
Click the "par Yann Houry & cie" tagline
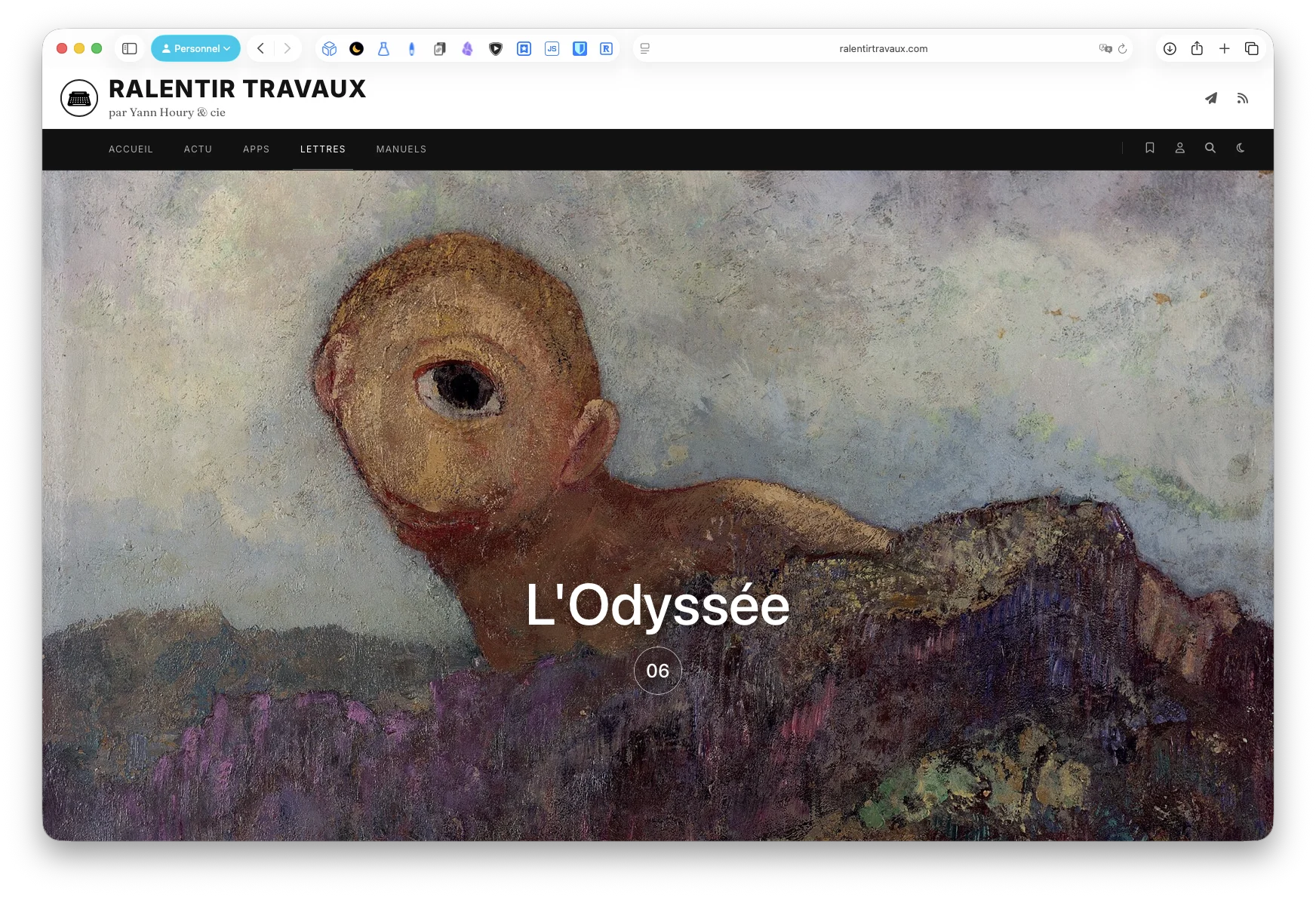(167, 112)
